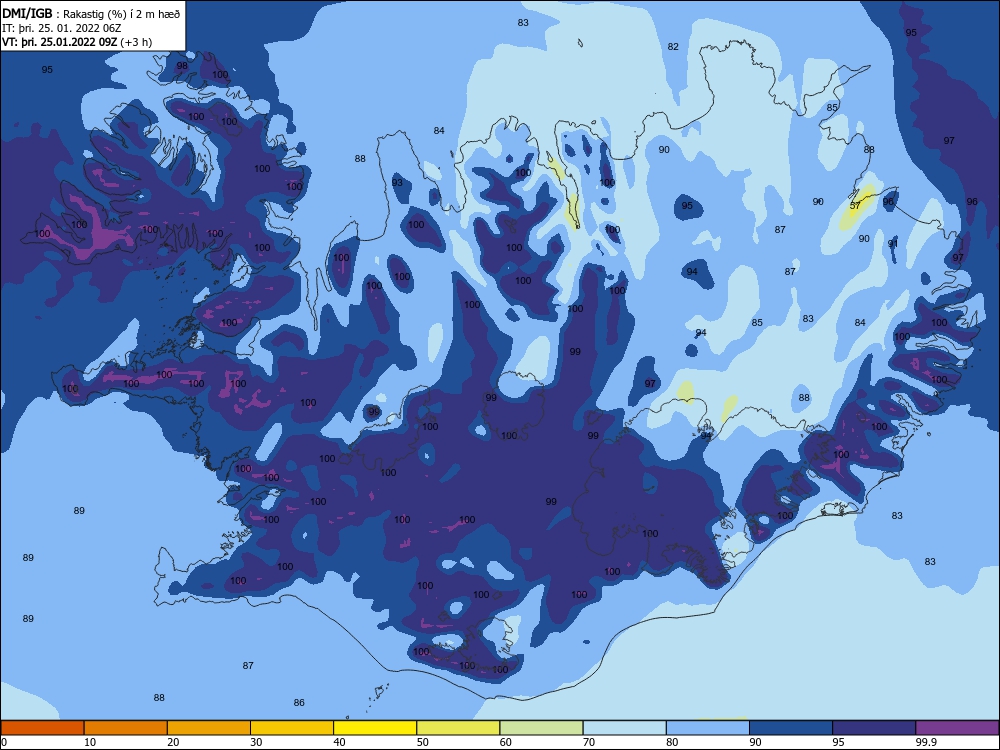The height and width of the screenshot is (750, 1000).
Task: Select the legend scale label '70'
Action: click(589, 742)
